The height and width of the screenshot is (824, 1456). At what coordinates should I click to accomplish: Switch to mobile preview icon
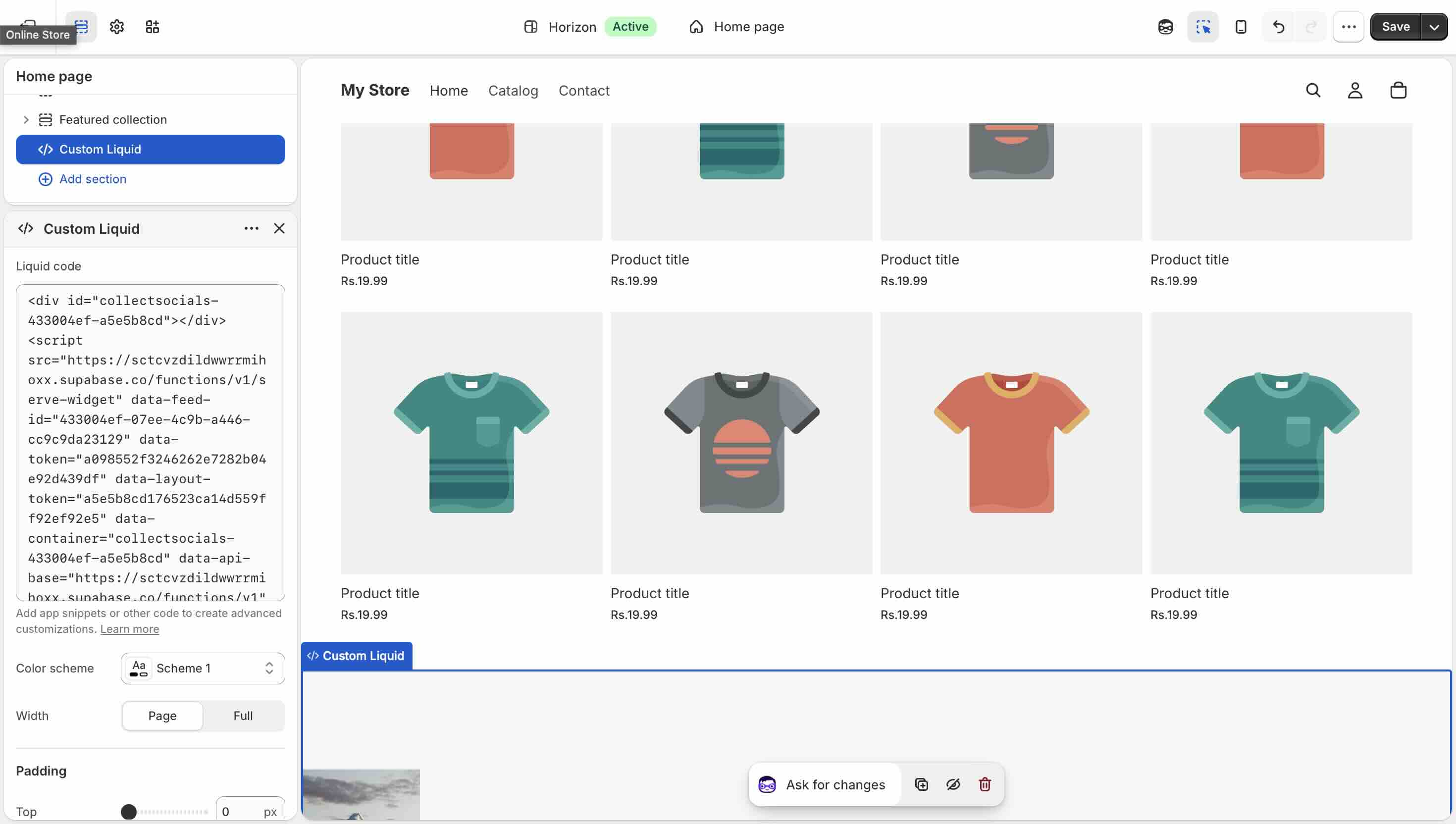tap(1241, 27)
